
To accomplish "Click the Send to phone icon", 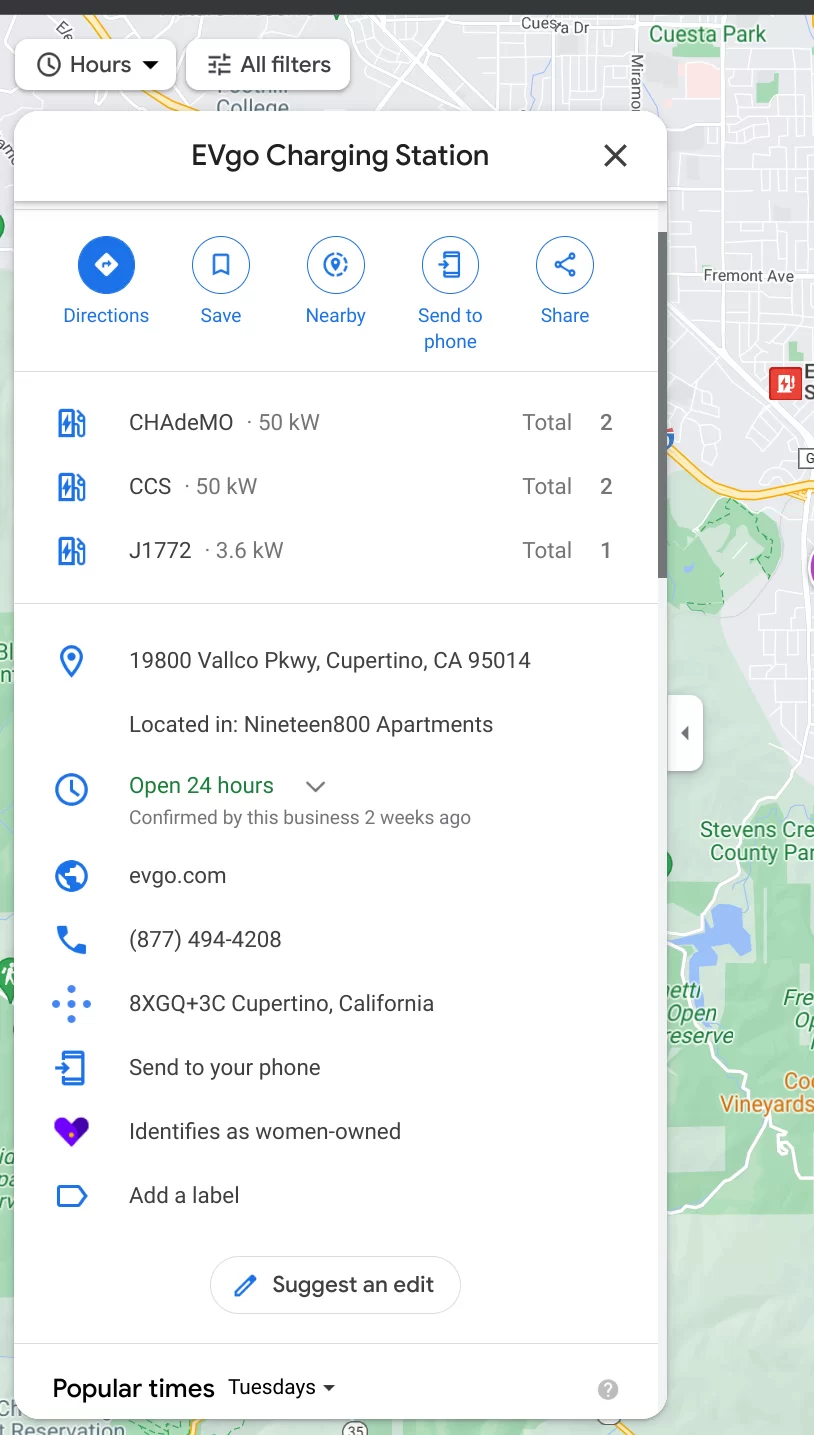I will click(x=450, y=265).
